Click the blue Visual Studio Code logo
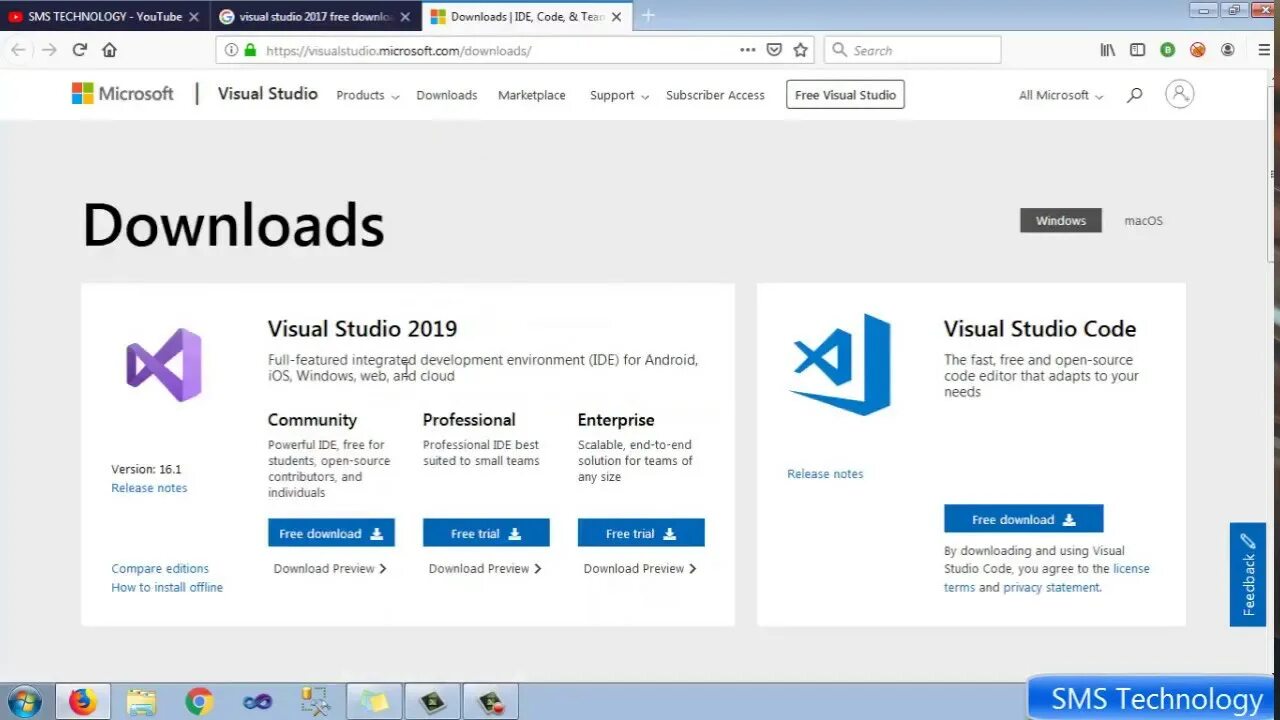The height and width of the screenshot is (720, 1280). click(x=840, y=364)
